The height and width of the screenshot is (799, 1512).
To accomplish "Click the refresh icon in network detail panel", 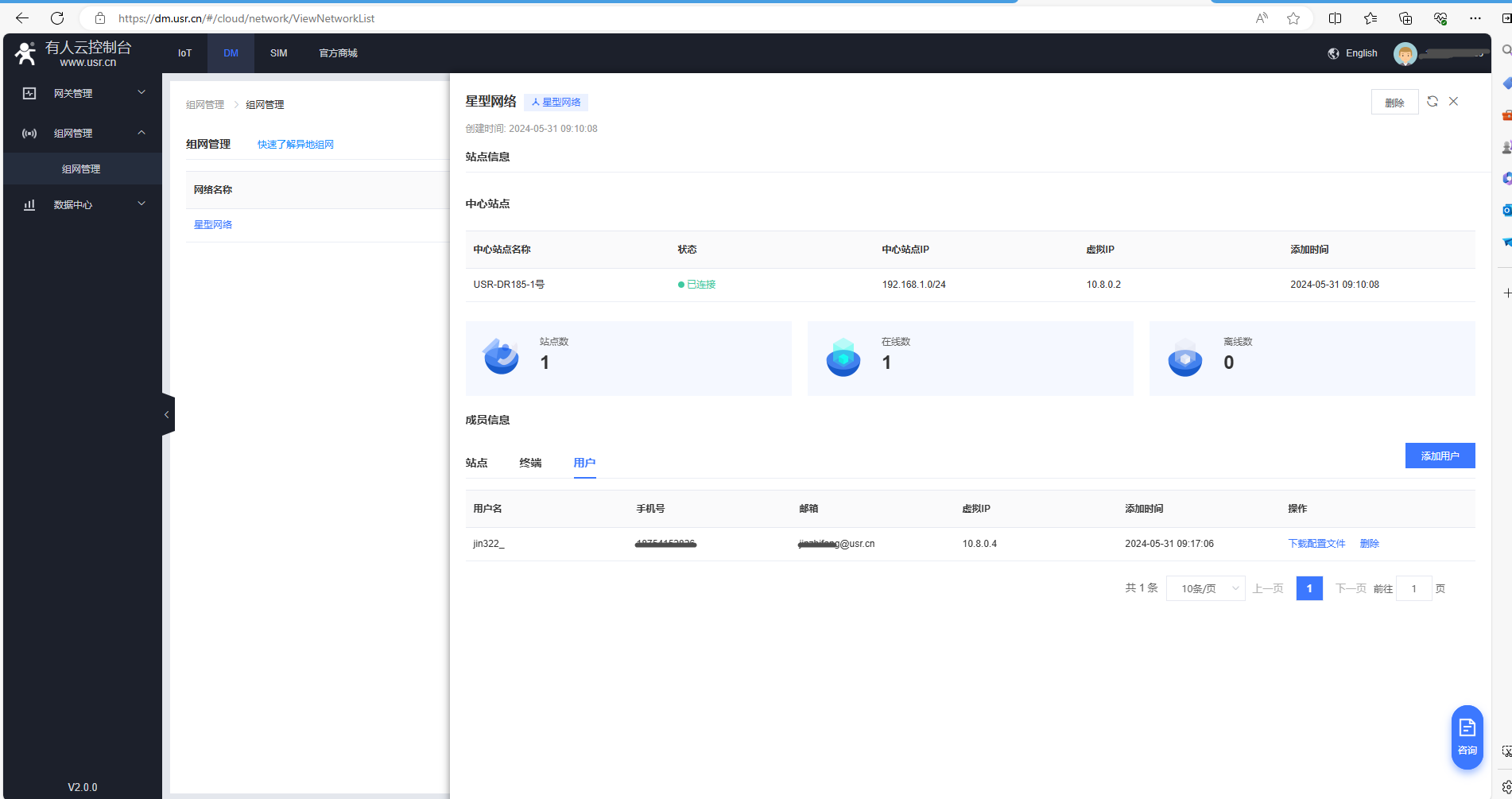I will pyautogui.click(x=1432, y=102).
